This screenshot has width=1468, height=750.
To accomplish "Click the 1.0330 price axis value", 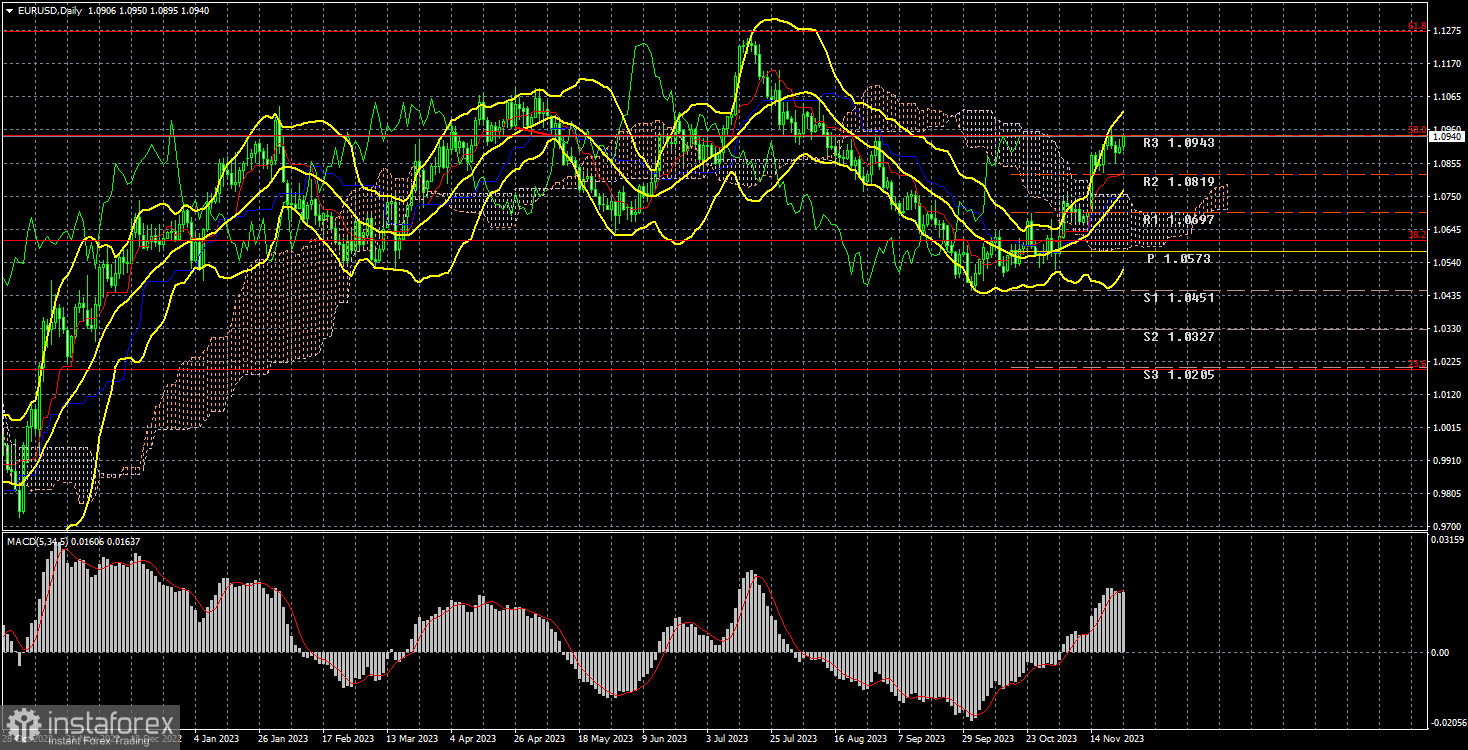I will [x=1446, y=328].
